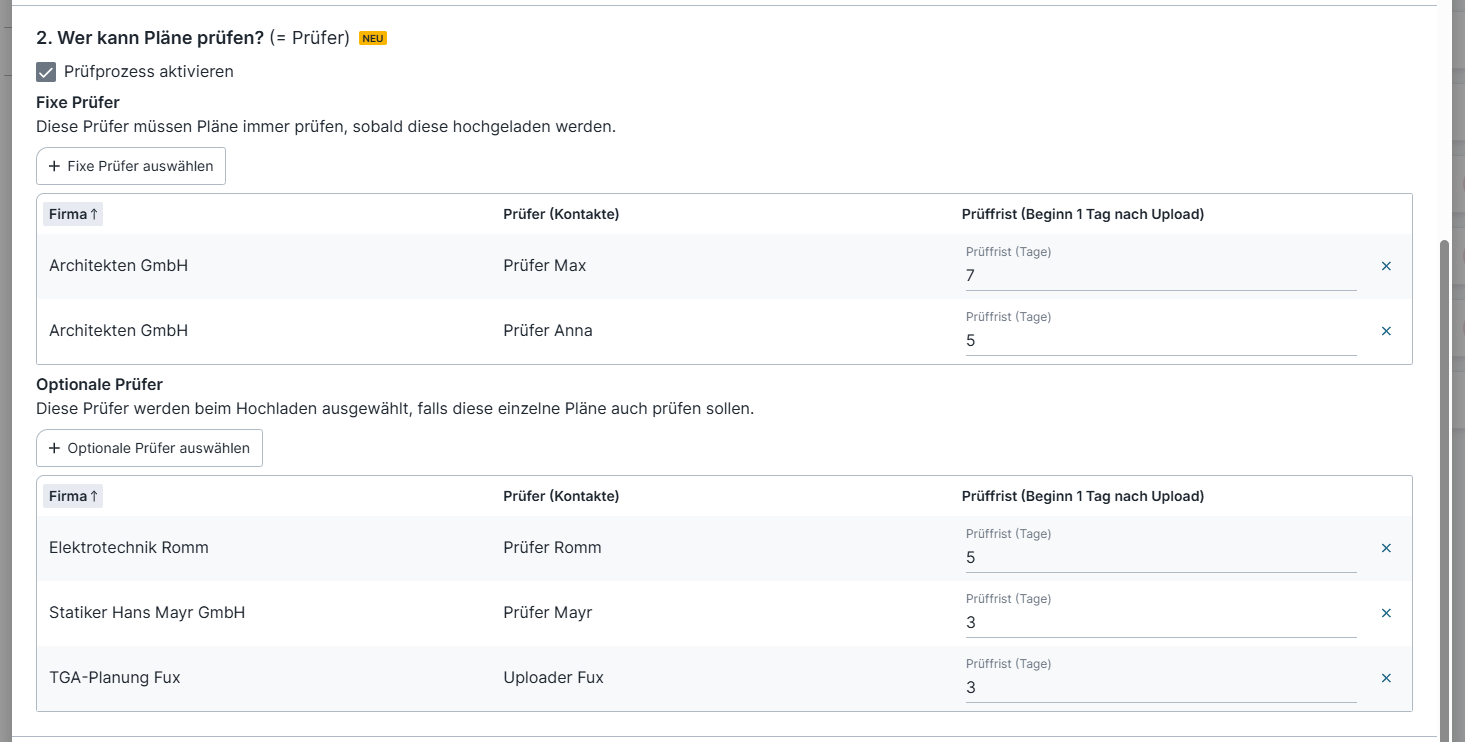Remove Prüfer Anna row with X icon

pyautogui.click(x=1386, y=331)
